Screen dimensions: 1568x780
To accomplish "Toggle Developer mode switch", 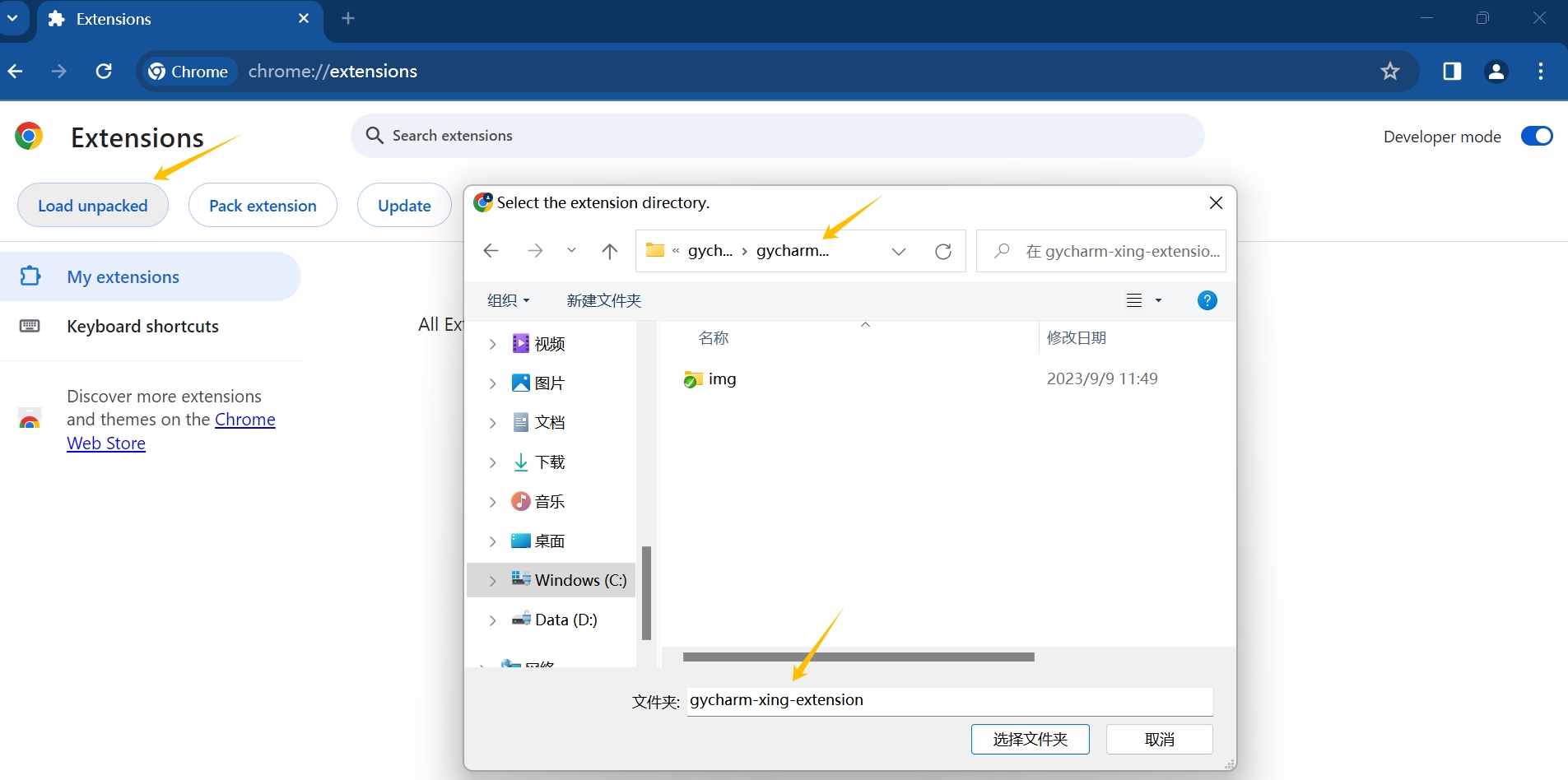I will pos(1537,136).
